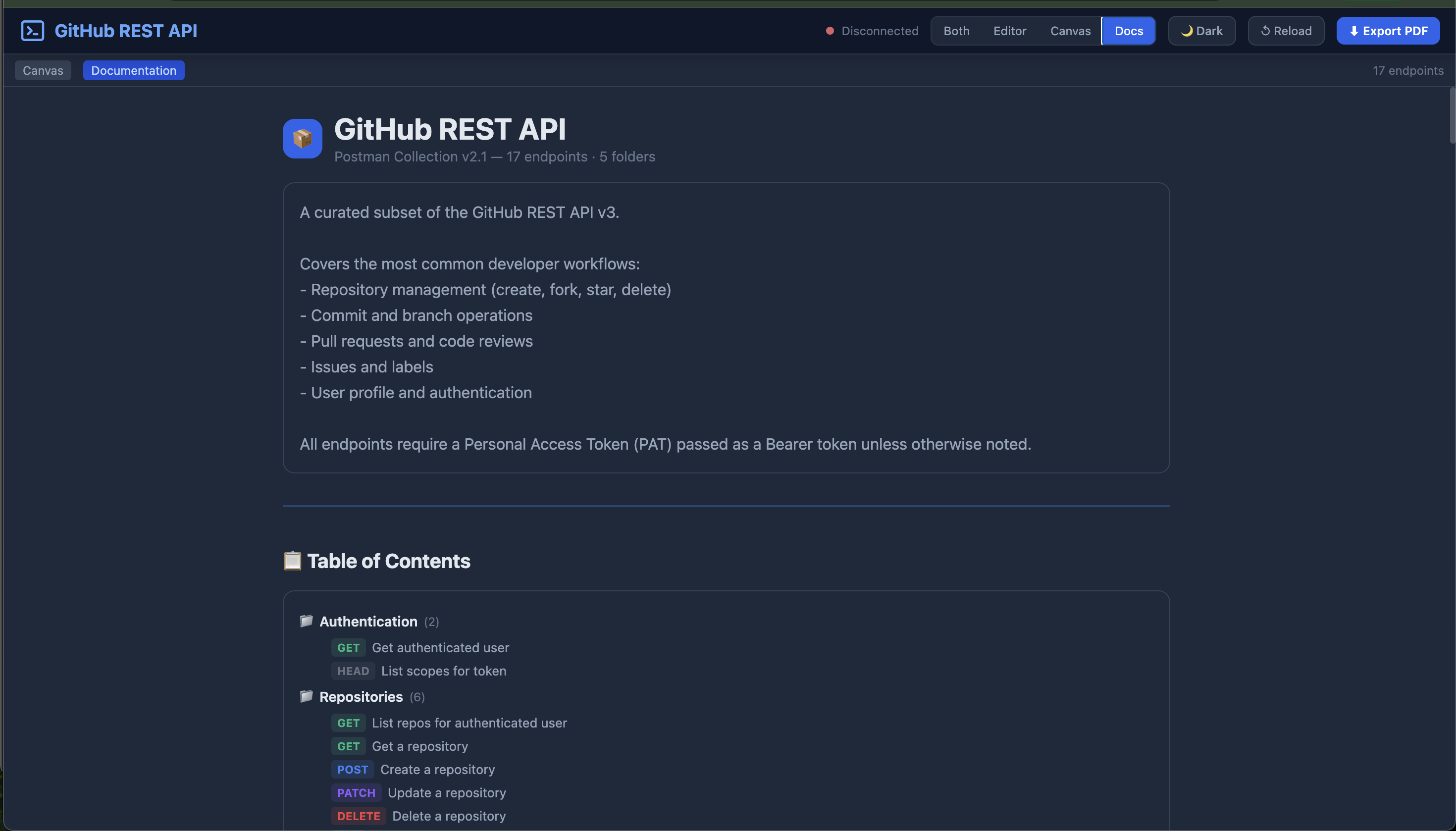Click the Repositories folder icon
This screenshot has height=831, width=1456.
point(307,696)
